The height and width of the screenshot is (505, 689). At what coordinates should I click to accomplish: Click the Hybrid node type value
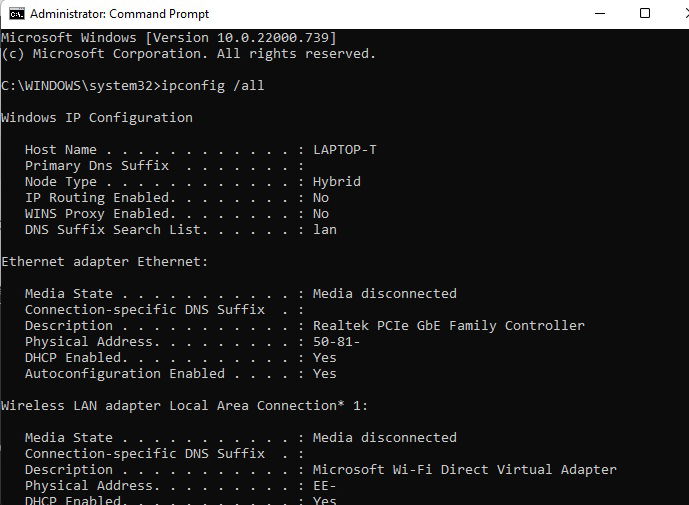pyautogui.click(x=337, y=182)
